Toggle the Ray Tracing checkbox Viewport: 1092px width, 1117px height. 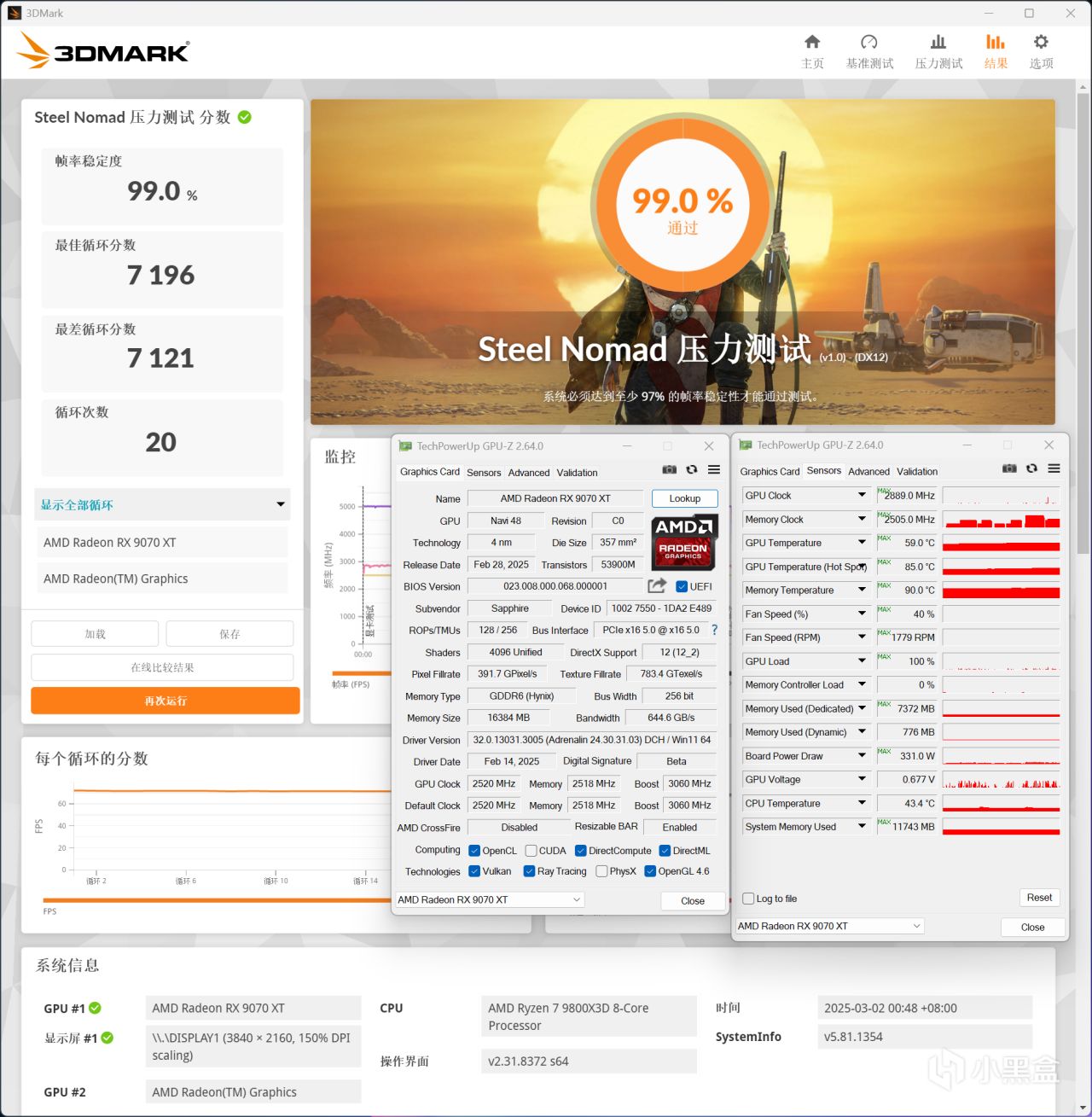point(530,871)
